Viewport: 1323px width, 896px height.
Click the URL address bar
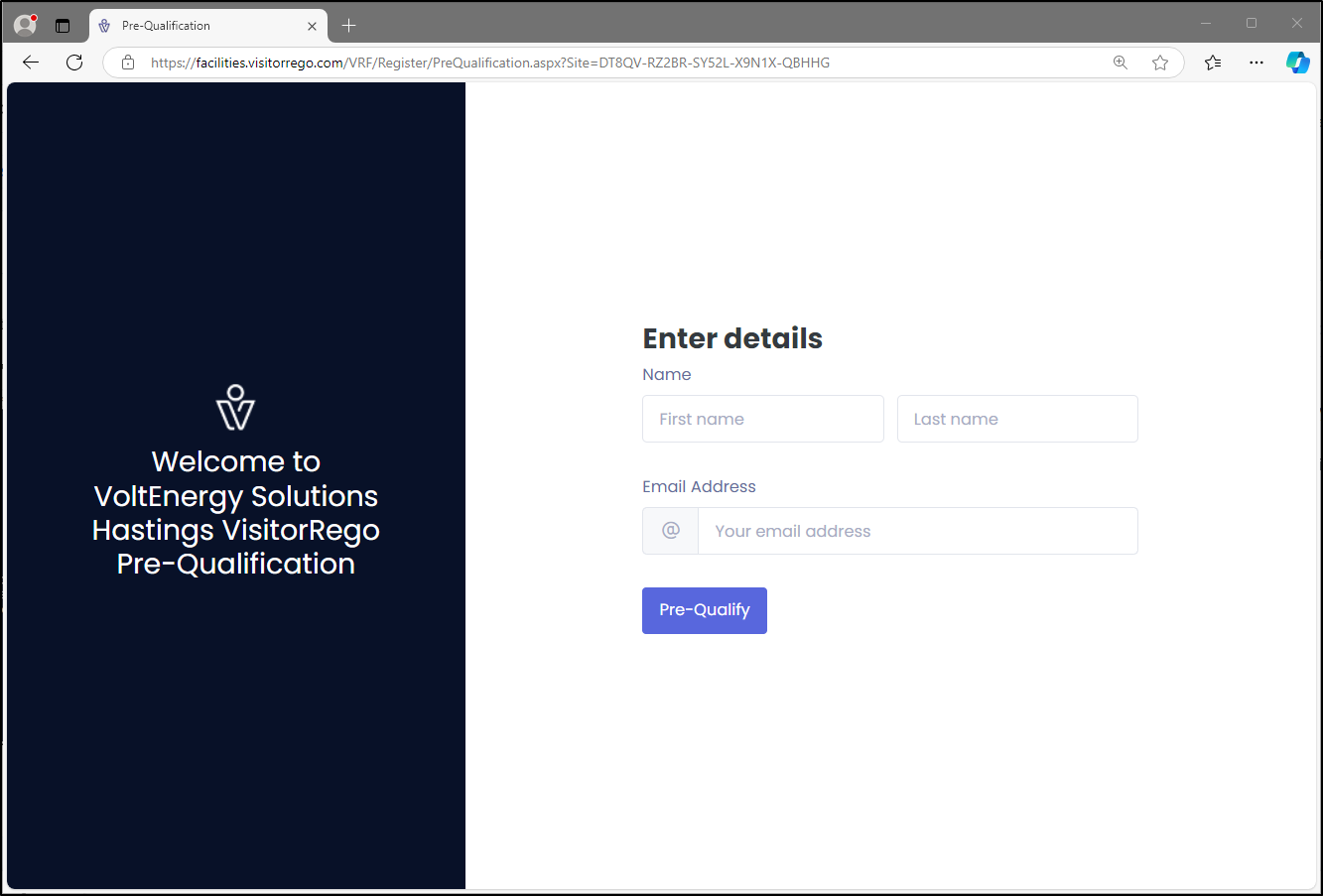click(x=625, y=63)
